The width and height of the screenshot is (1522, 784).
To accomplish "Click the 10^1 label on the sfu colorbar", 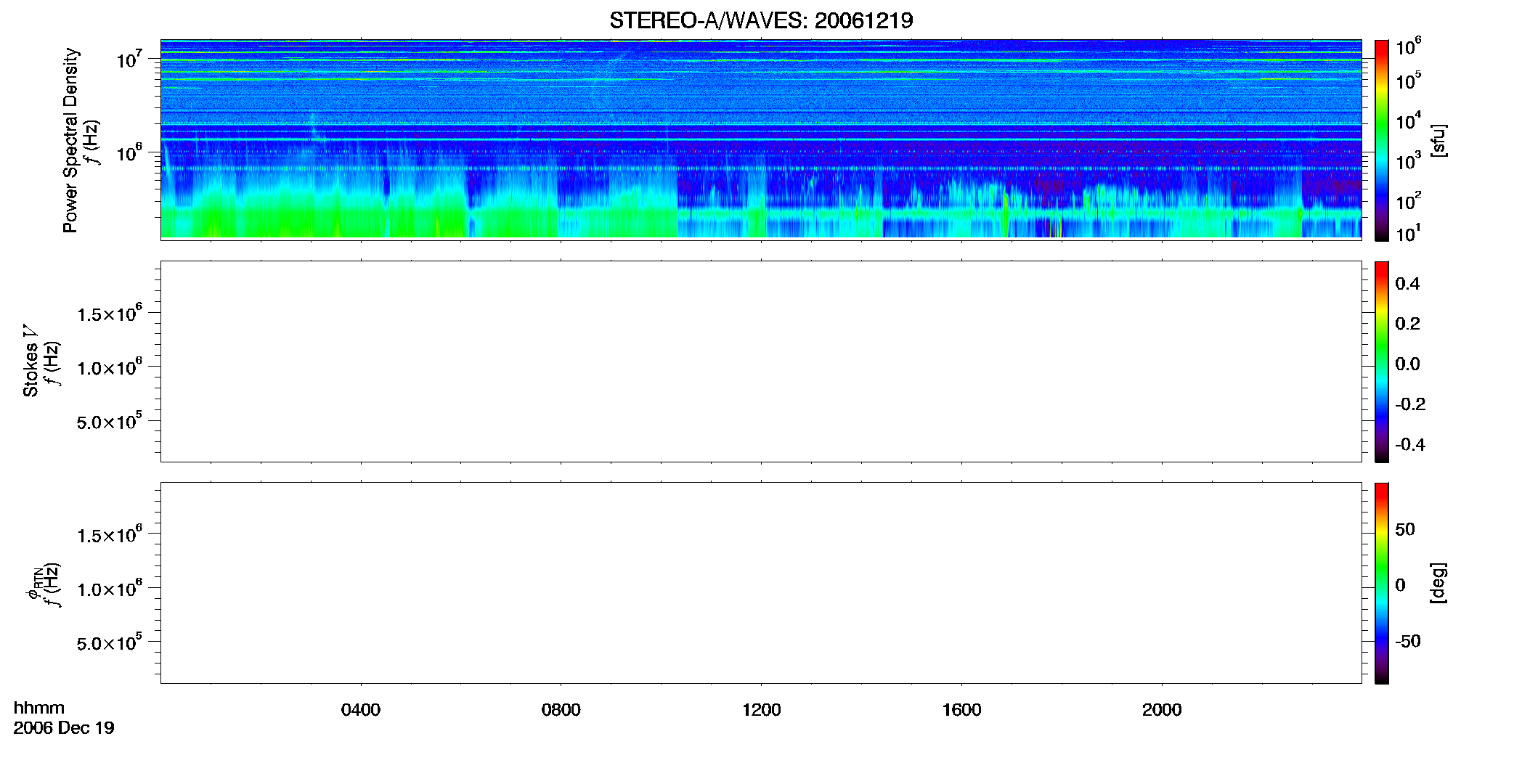I will click(x=1408, y=233).
